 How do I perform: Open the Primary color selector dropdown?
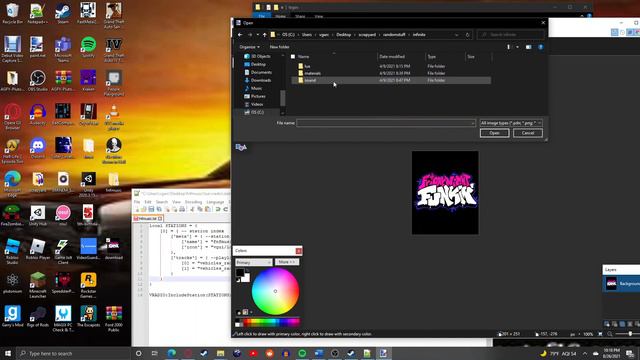pyautogui.click(x=253, y=262)
